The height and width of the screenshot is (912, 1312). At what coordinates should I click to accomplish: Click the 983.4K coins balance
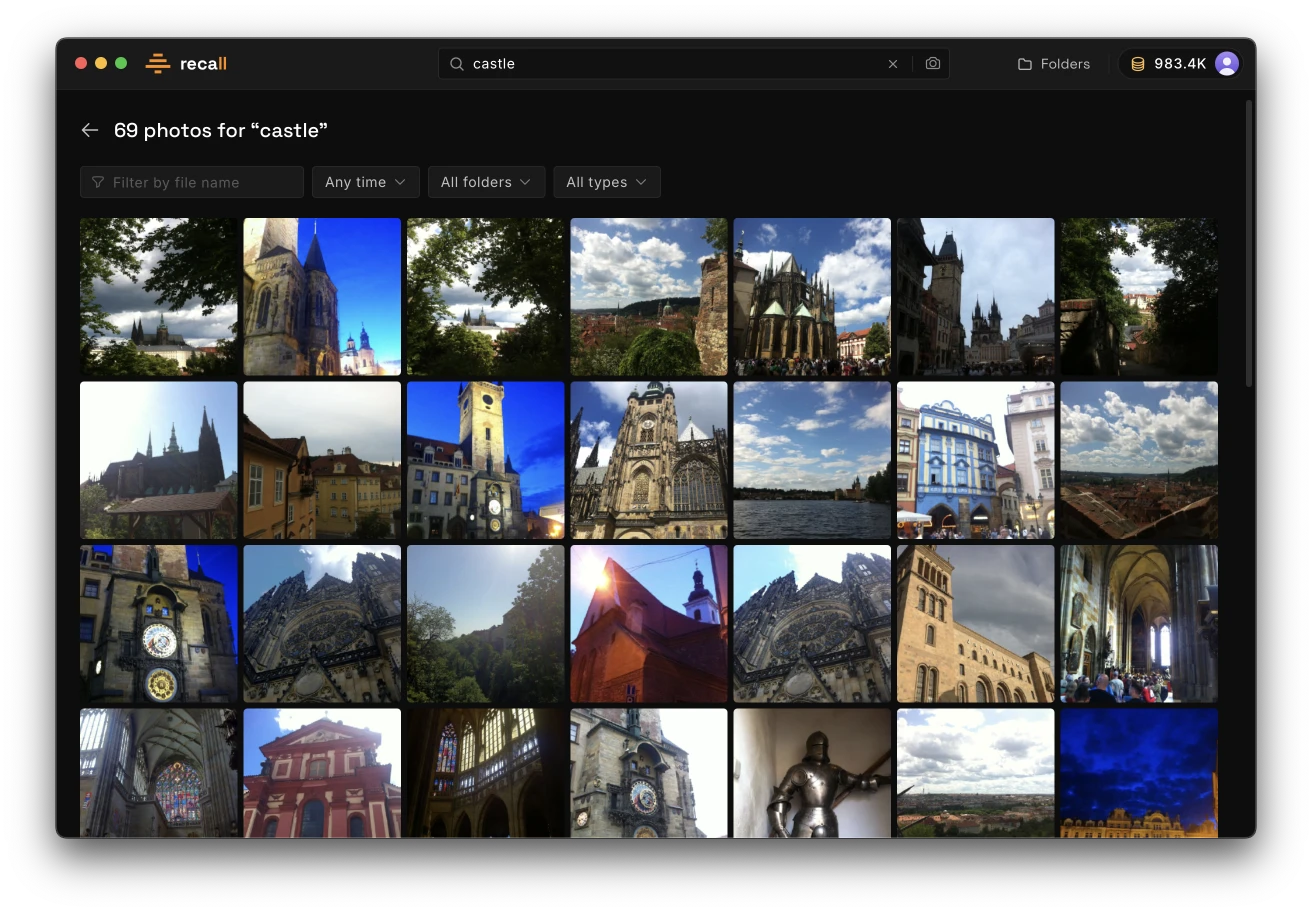point(1169,64)
